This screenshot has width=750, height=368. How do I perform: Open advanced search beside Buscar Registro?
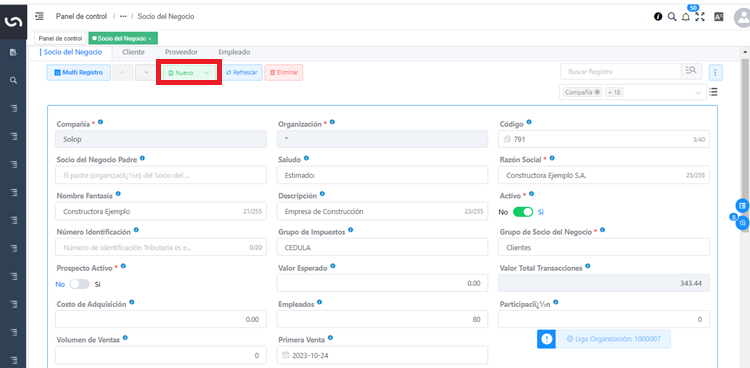[691, 71]
